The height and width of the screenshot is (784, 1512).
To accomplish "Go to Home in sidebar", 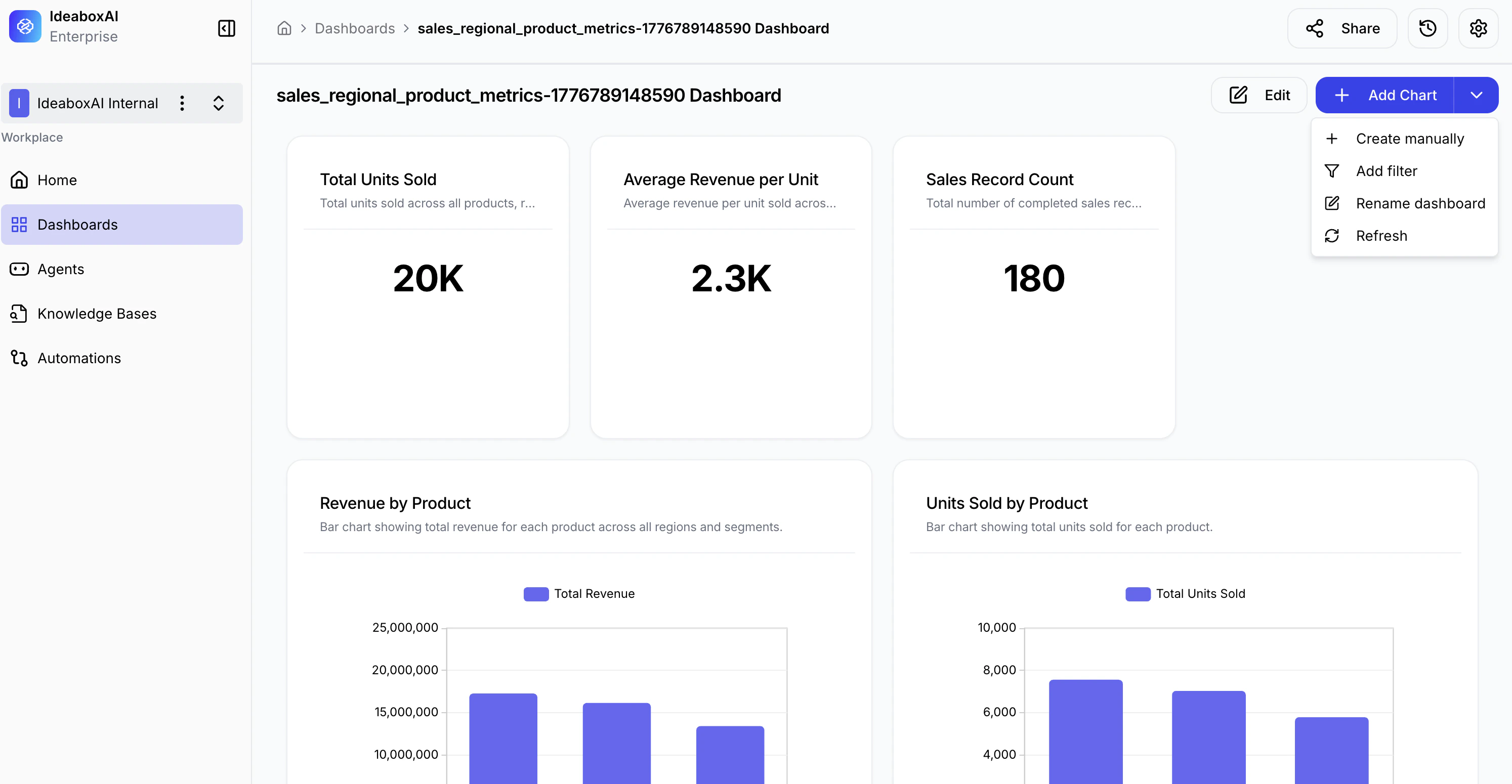I will pos(121,180).
